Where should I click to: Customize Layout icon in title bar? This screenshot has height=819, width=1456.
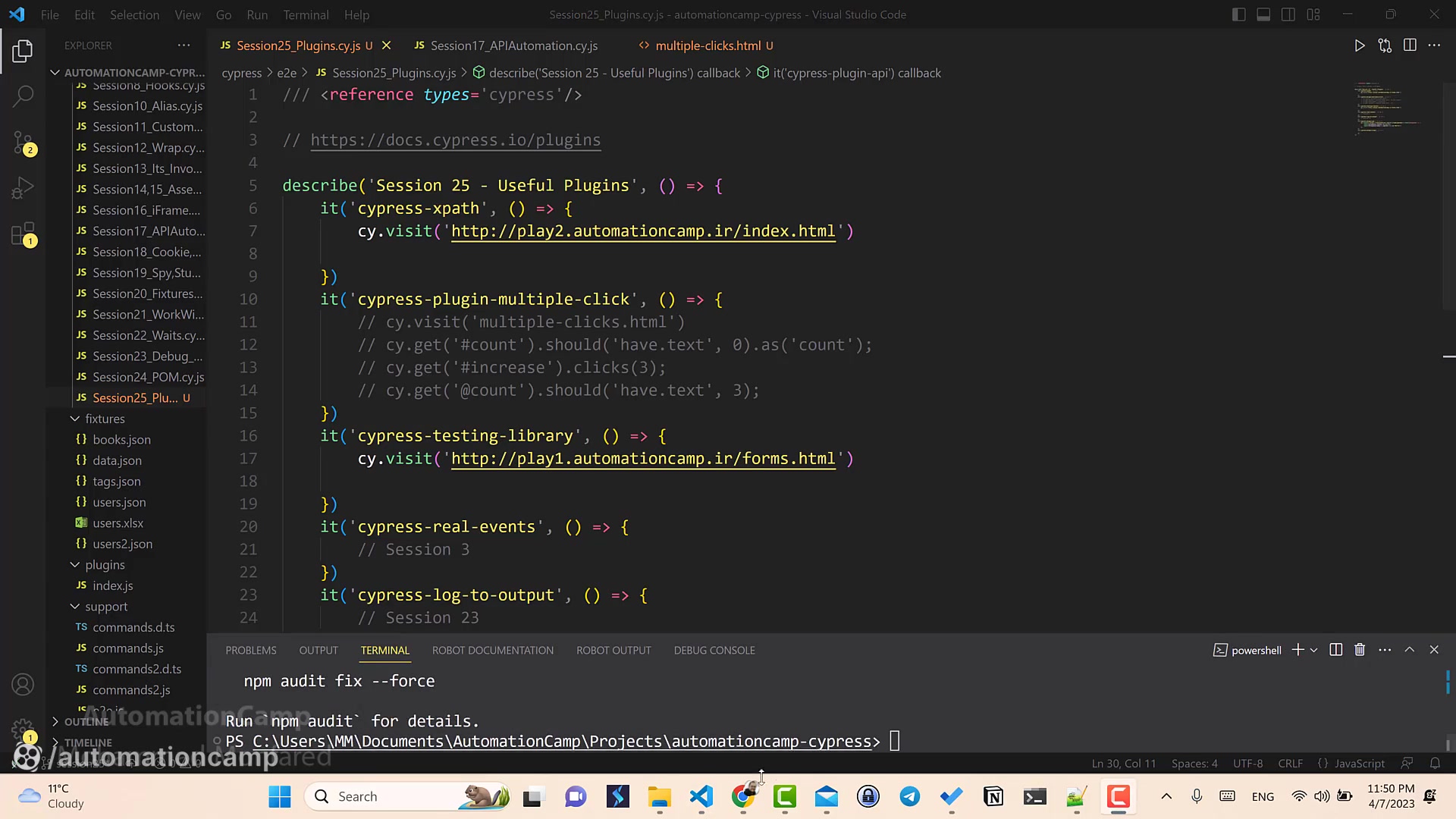[x=1313, y=14]
